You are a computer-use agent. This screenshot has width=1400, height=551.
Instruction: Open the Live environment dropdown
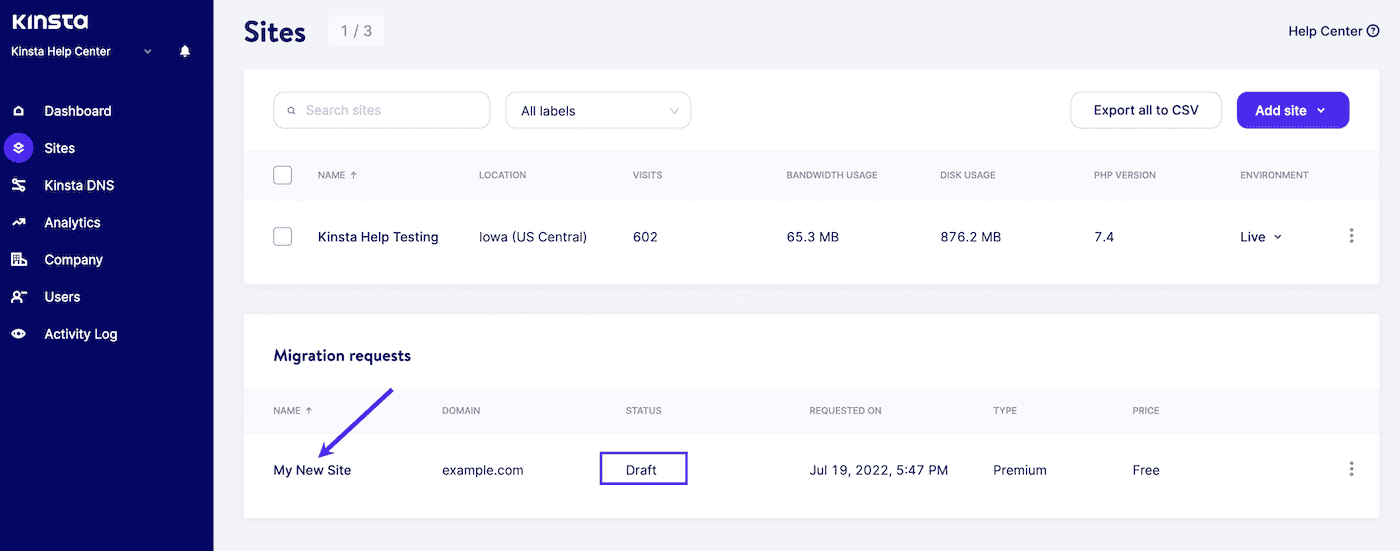tap(1261, 237)
